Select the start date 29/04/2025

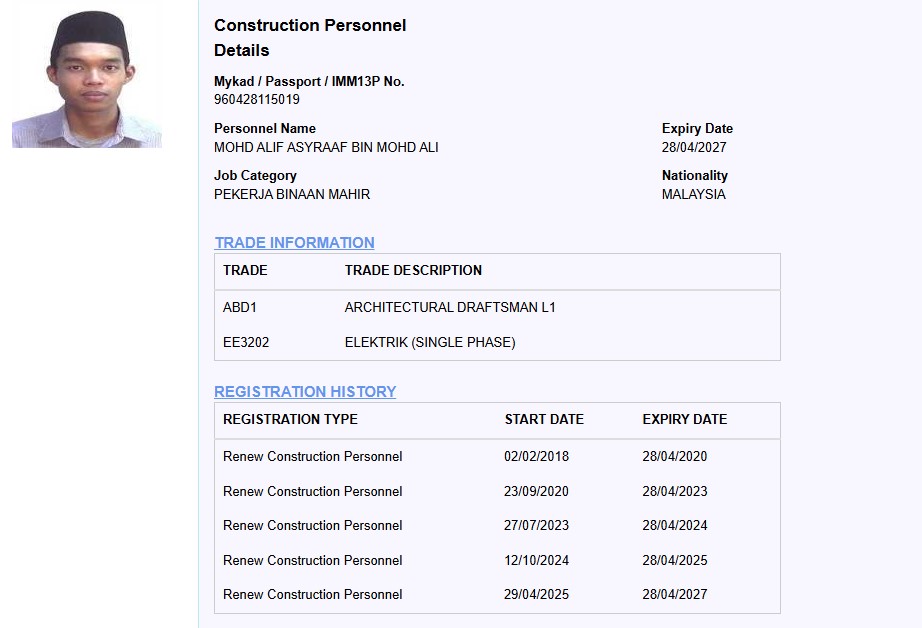[536, 594]
